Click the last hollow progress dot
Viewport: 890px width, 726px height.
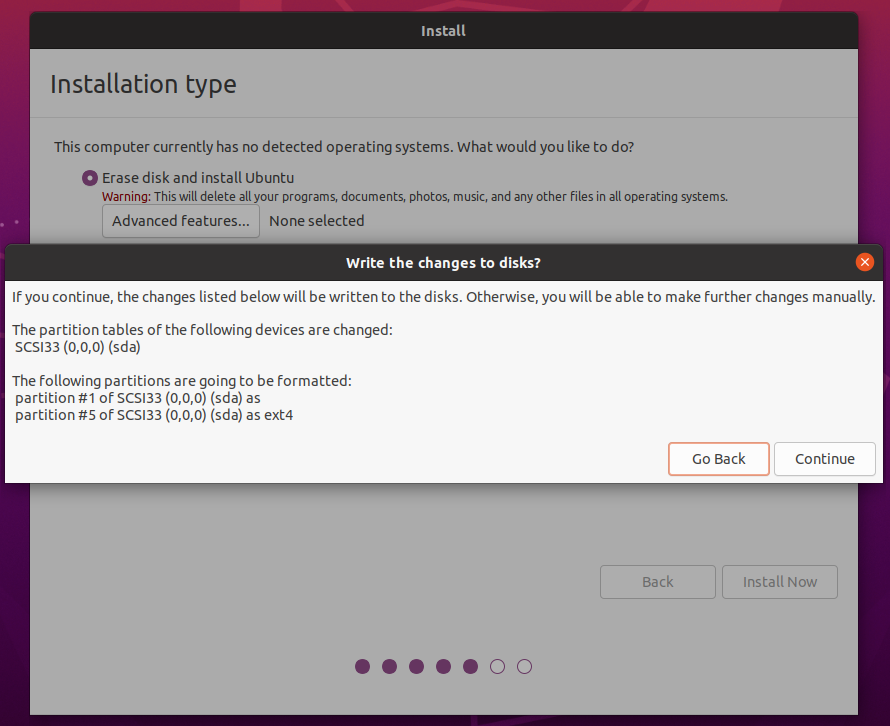pyautogui.click(x=525, y=666)
